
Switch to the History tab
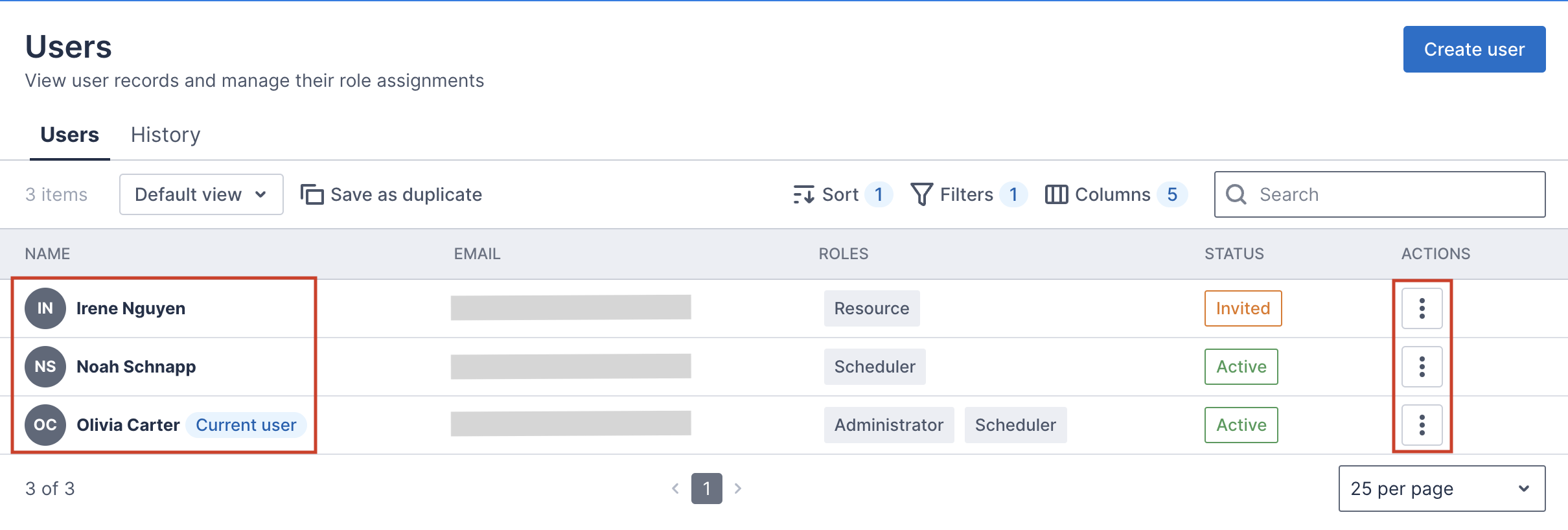[x=165, y=135]
